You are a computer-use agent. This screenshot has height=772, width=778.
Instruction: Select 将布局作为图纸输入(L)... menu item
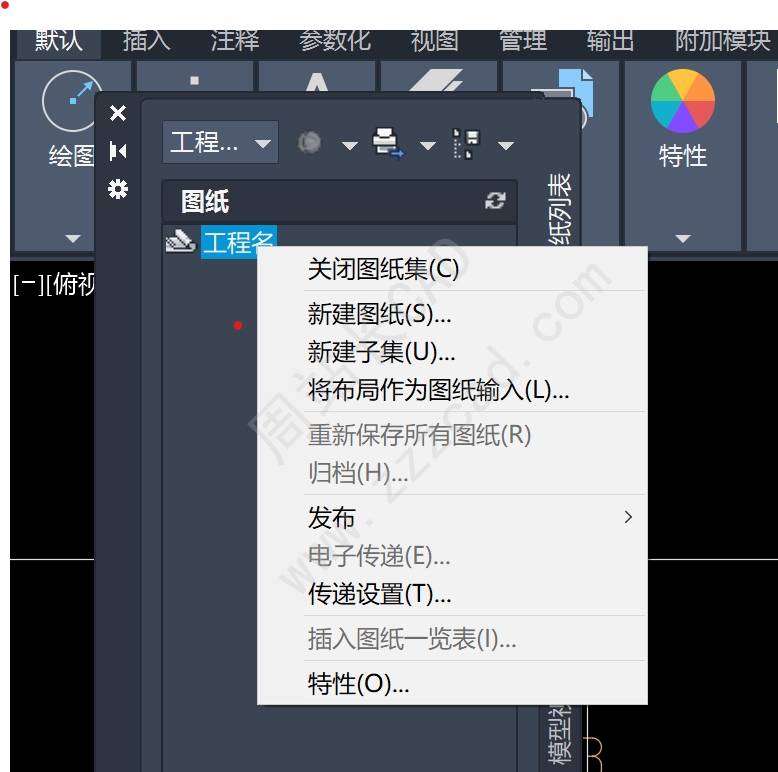click(452, 390)
